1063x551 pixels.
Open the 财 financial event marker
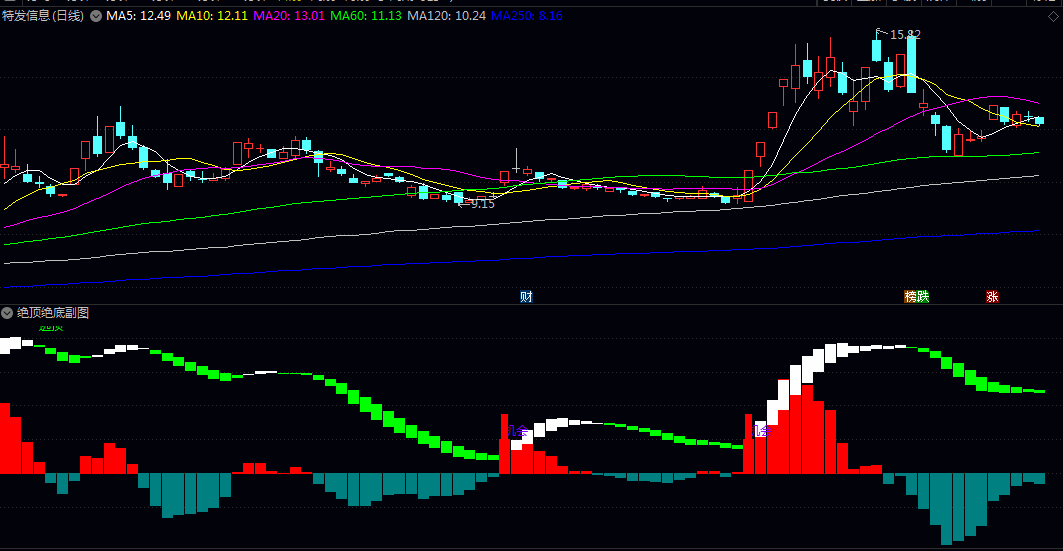tap(526, 296)
